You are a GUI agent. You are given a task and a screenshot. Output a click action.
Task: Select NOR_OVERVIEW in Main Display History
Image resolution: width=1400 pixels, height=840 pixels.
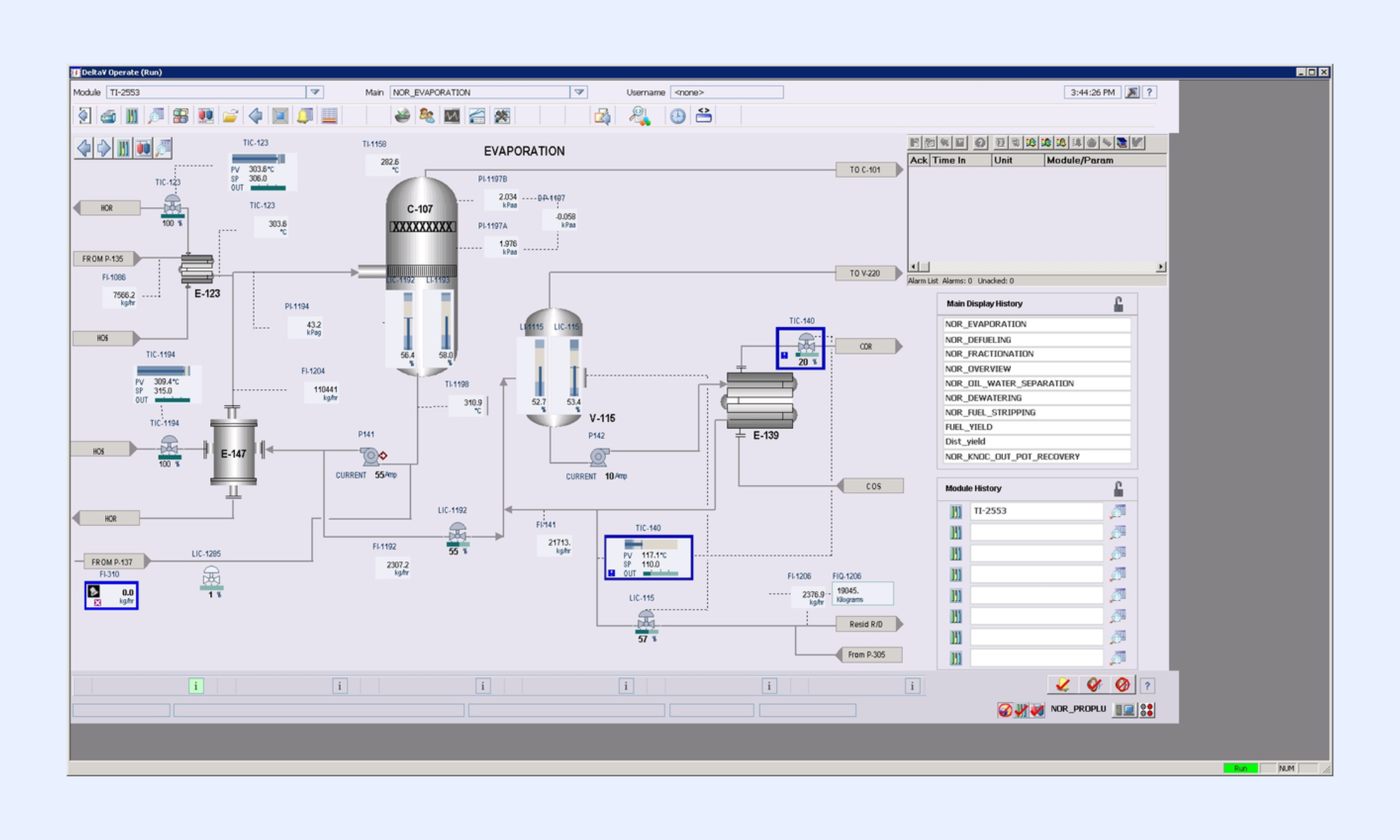pos(1037,369)
